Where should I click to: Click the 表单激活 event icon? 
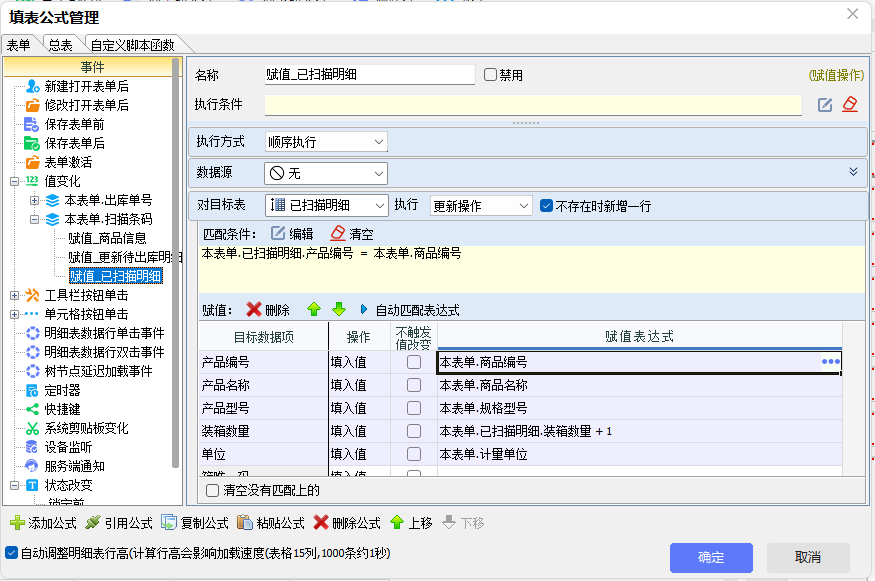coord(33,162)
